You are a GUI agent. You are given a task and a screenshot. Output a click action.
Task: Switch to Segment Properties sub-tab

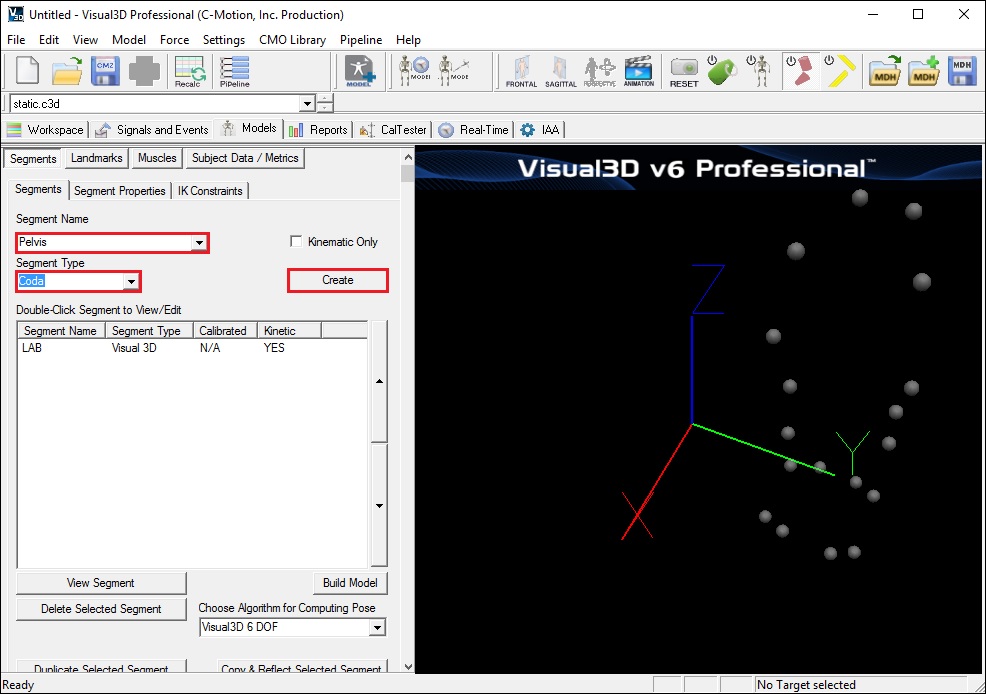click(x=119, y=190)
